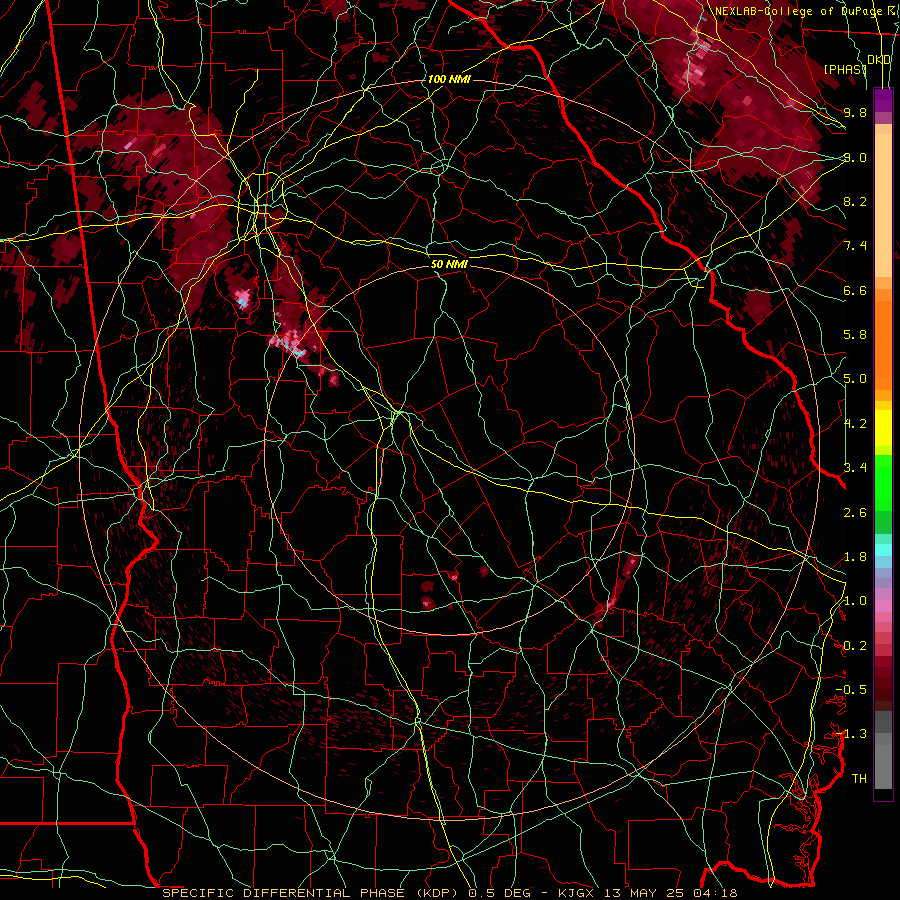Click the 5.0 value on the color scale

[x=855, y=379]
